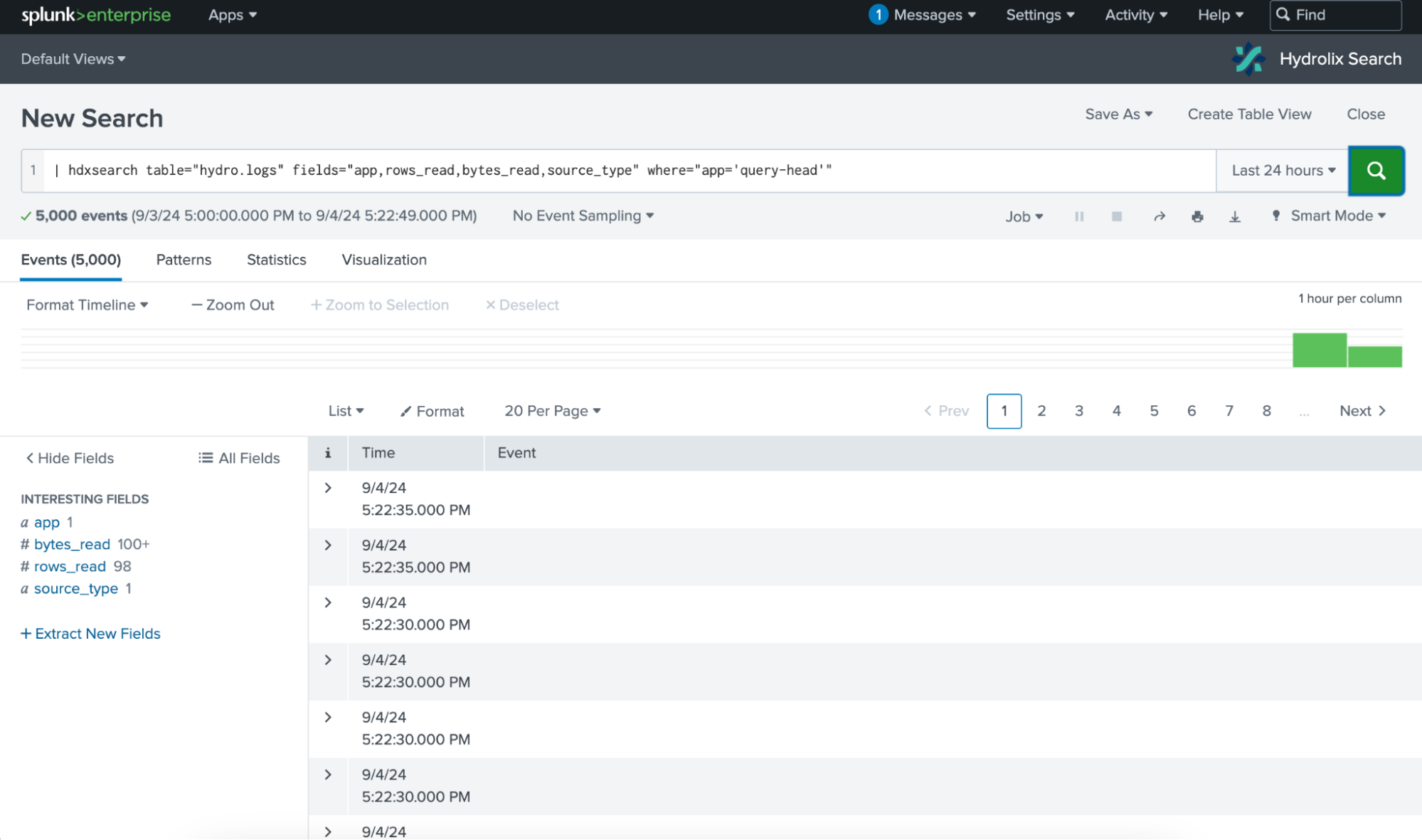The height and width of the screenshot is (840, 1422).
Task: Expand the first event row
Action: point(327,488)
